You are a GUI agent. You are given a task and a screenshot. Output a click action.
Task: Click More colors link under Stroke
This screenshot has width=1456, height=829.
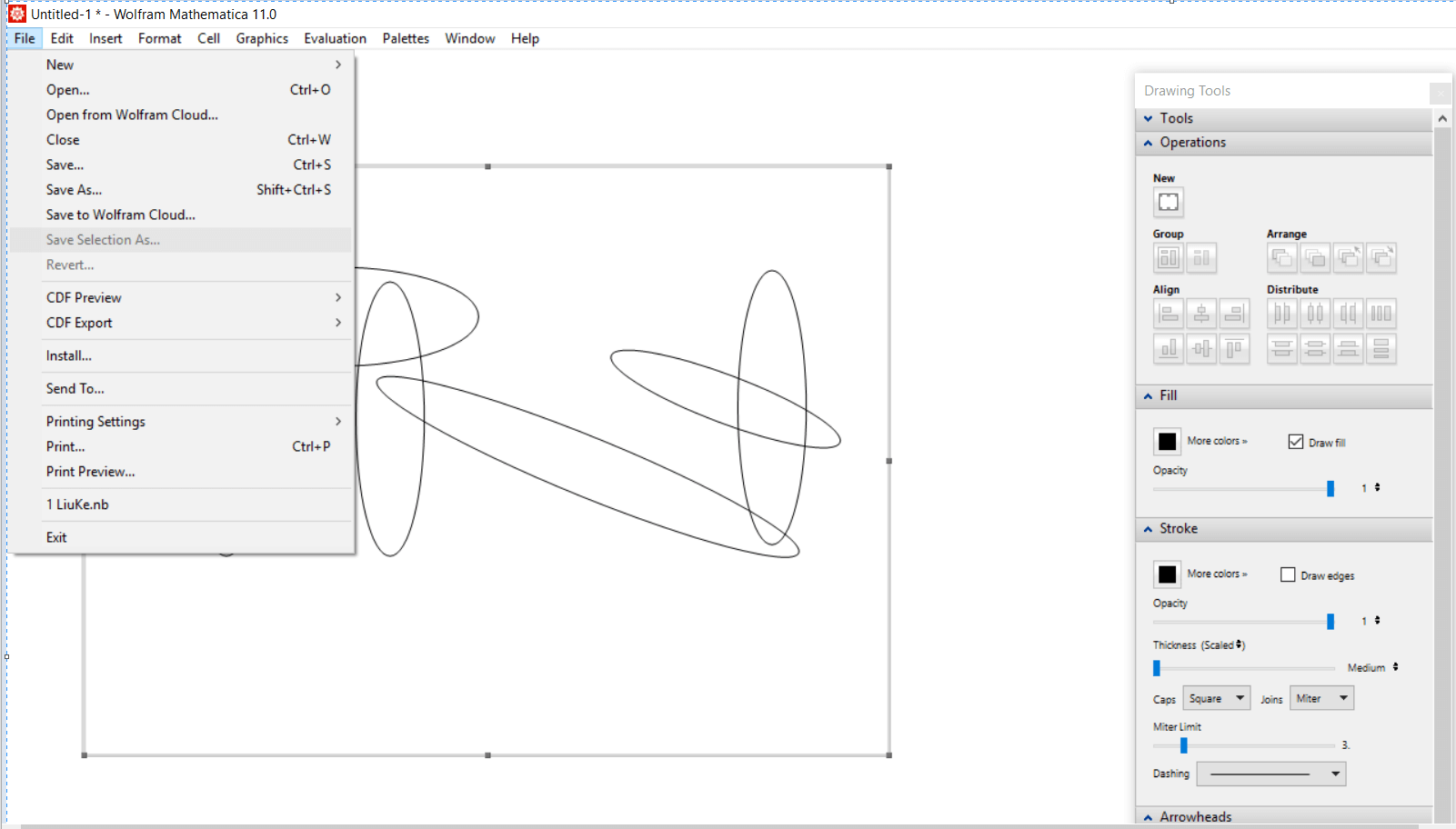(x=1217, y=574)
